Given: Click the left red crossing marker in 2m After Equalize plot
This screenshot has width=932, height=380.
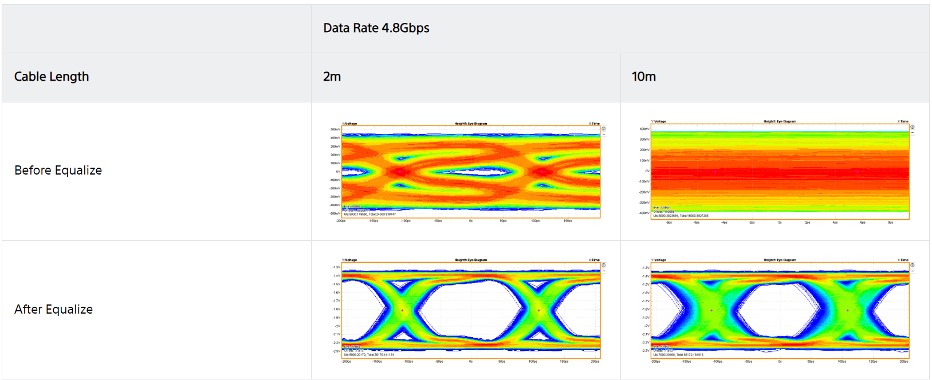Looking at the screenshot, I should coord(402,310).
